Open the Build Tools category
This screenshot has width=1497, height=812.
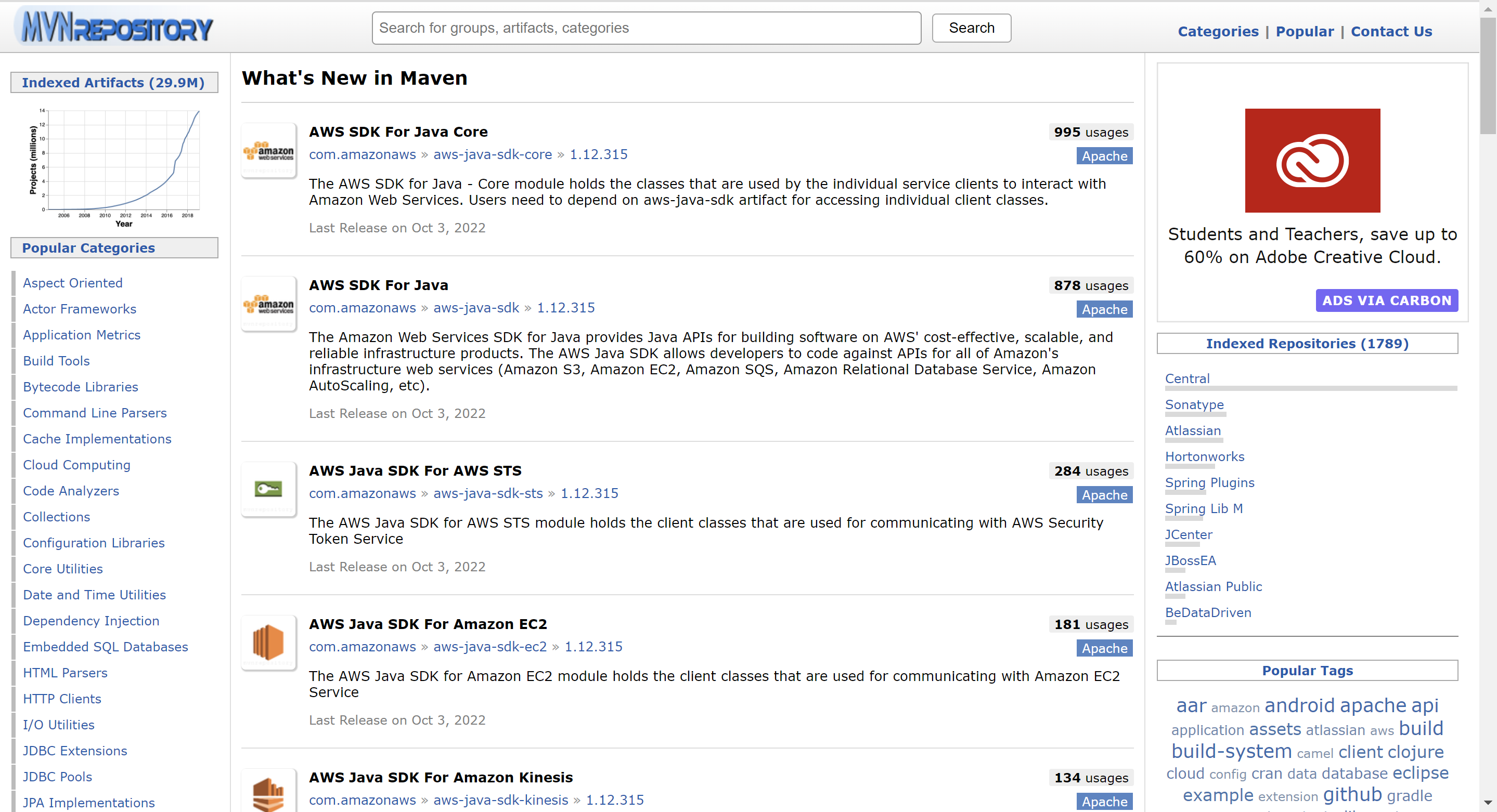pyautogui.click(x=56, y=361)
